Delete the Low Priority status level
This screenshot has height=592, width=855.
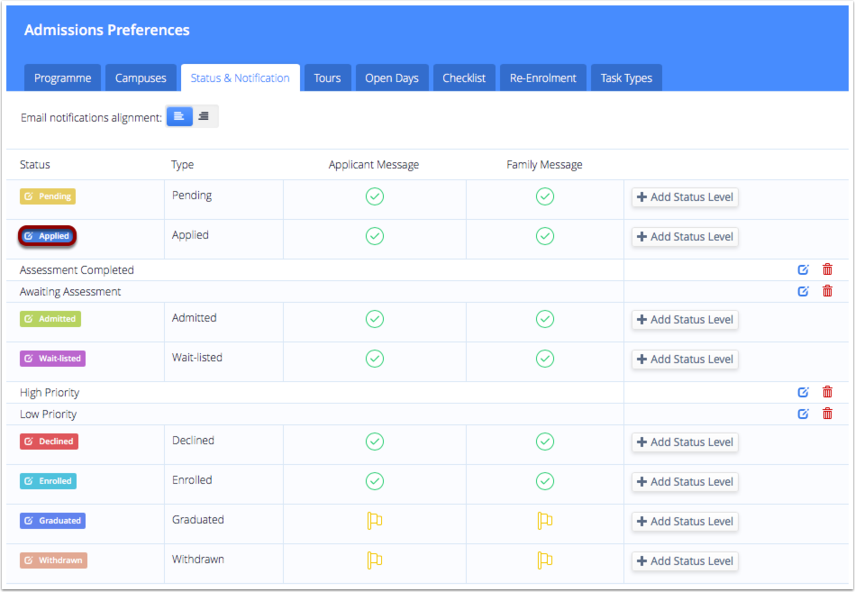coord(827,414)
